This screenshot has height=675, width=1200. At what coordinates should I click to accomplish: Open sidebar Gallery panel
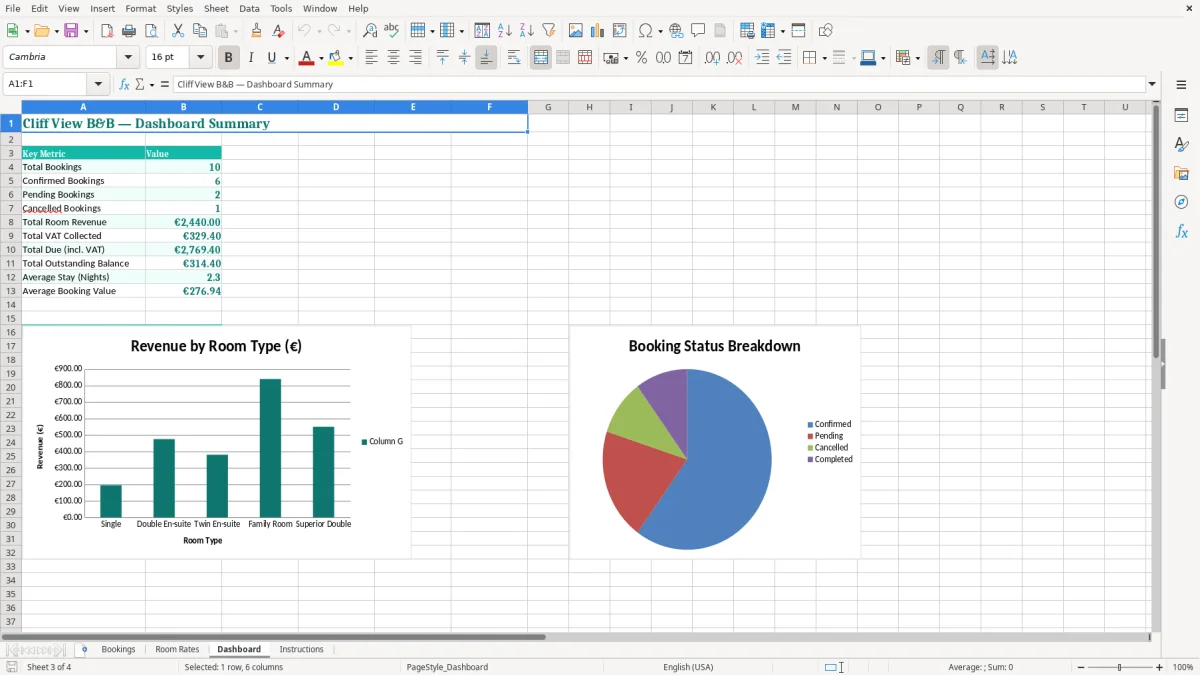click(1181, 173)
